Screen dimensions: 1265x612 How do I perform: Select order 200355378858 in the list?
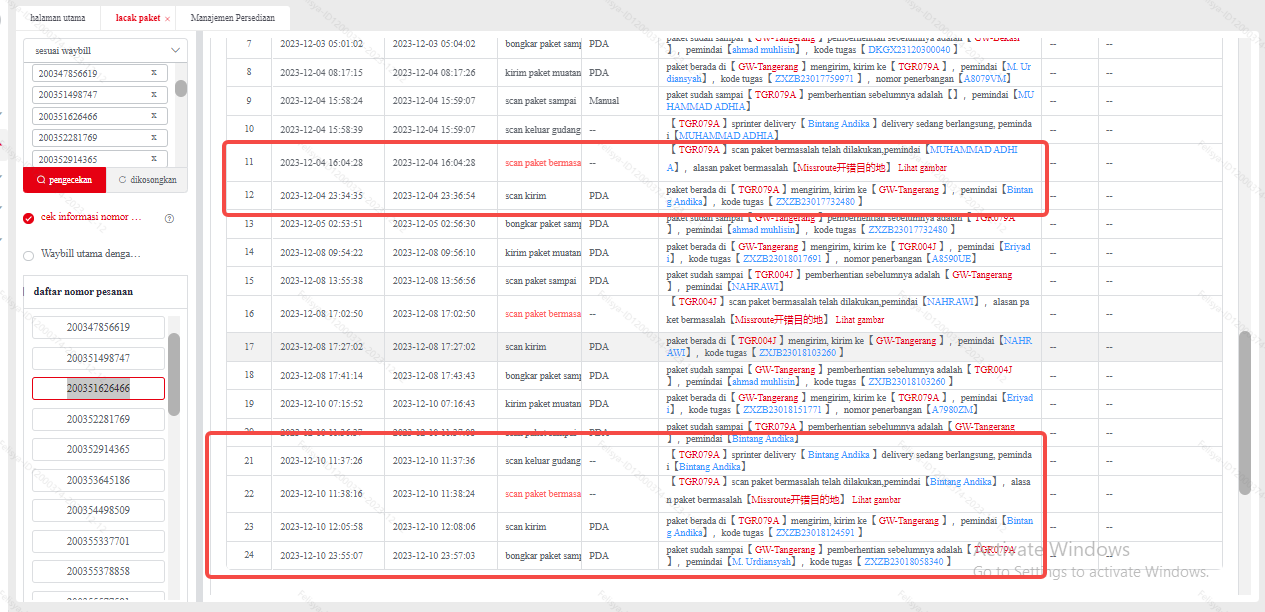pyautogui.click(x=98, y=571)
